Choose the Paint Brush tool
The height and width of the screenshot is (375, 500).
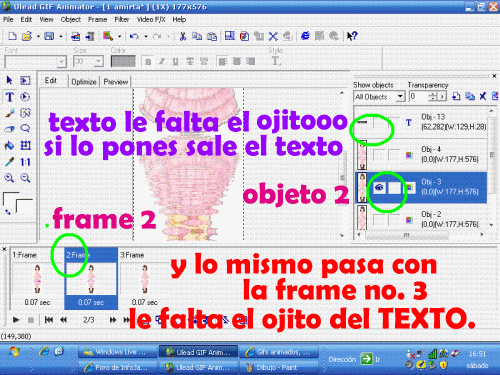coord(9,113)
